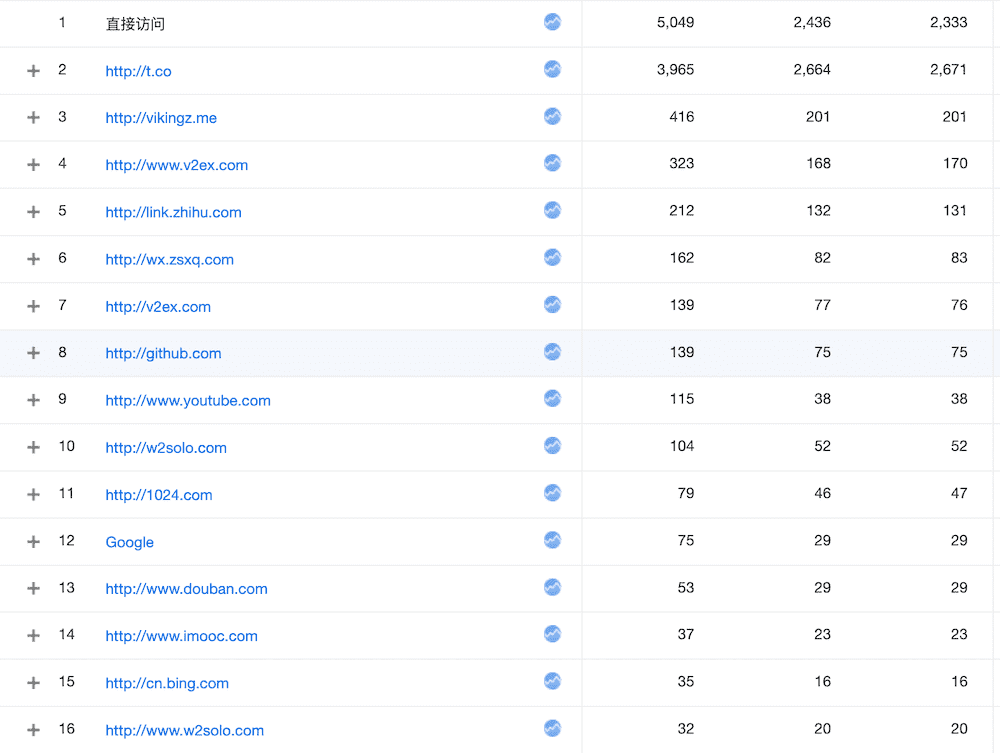The height and width of the screenshot is (753, 1000).
Task: Open trend icon for link.zhihu.com
Action: (x=552, y=210)
